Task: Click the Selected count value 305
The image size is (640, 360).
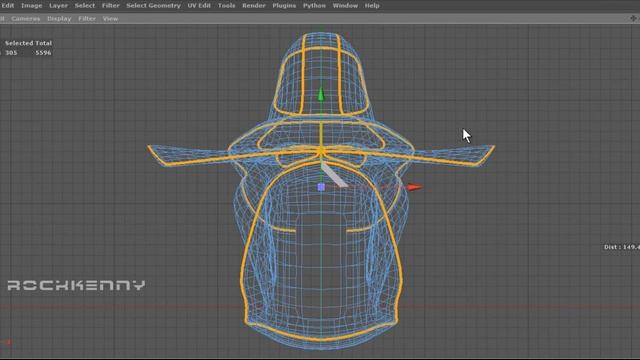Action: pyautogui.click(x=11, y=53)
